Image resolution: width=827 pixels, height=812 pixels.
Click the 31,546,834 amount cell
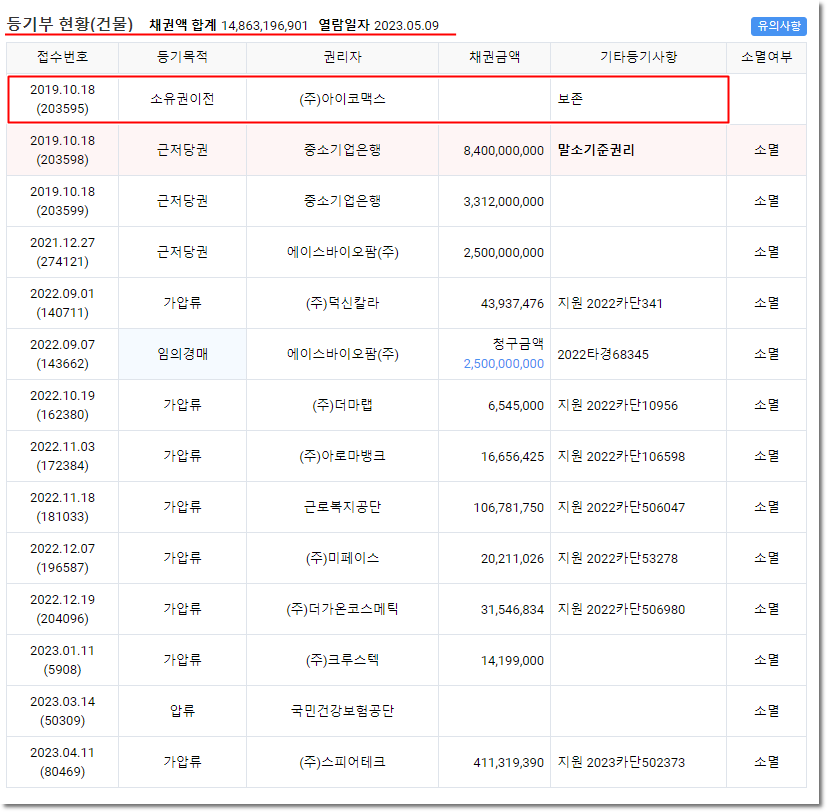[494, 610]
